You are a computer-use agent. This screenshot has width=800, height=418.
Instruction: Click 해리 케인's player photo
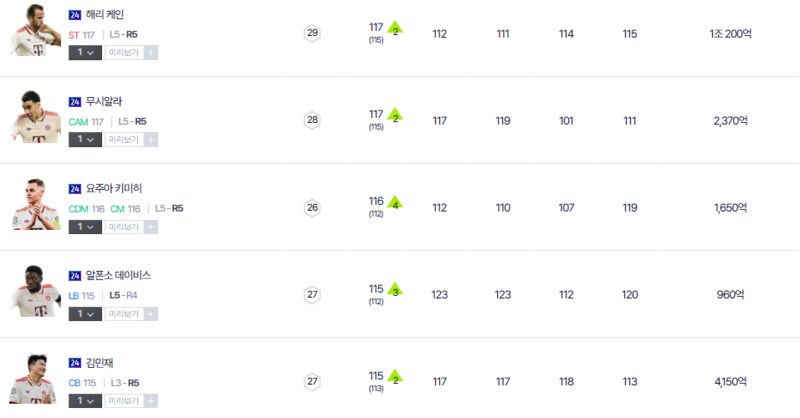click(36, 32)
